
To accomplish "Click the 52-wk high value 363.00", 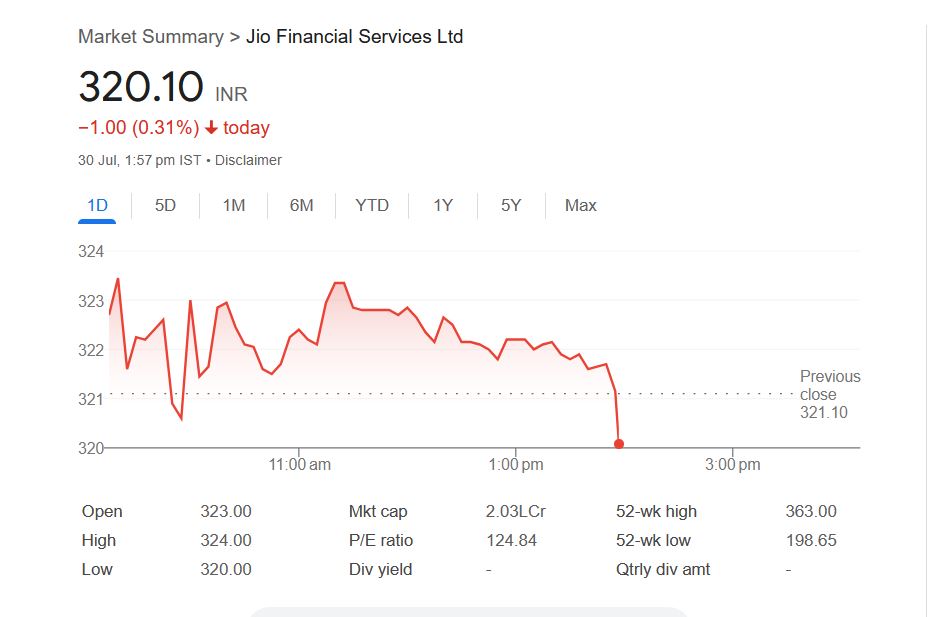I will [x=811, y=511].
